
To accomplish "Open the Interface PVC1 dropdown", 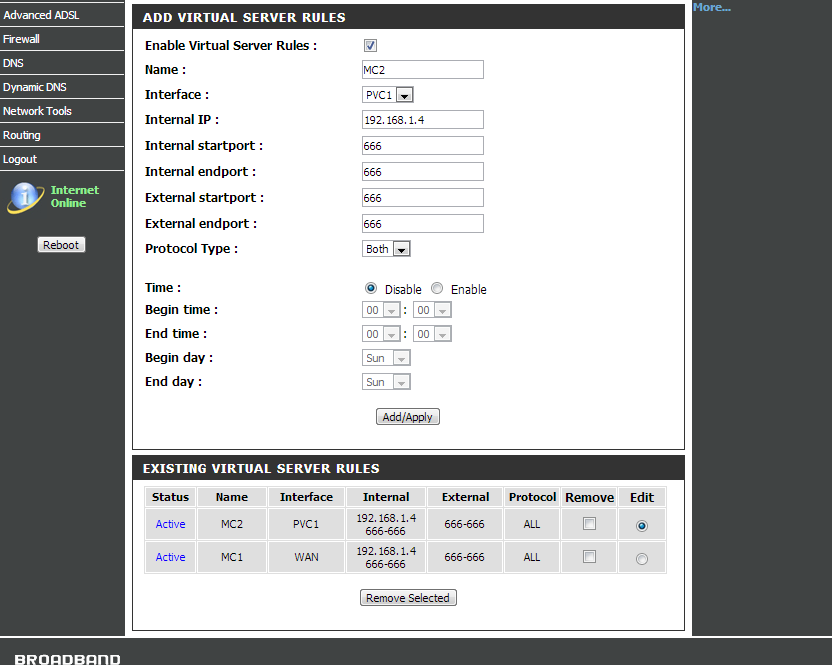I will [x=387, y=95].
